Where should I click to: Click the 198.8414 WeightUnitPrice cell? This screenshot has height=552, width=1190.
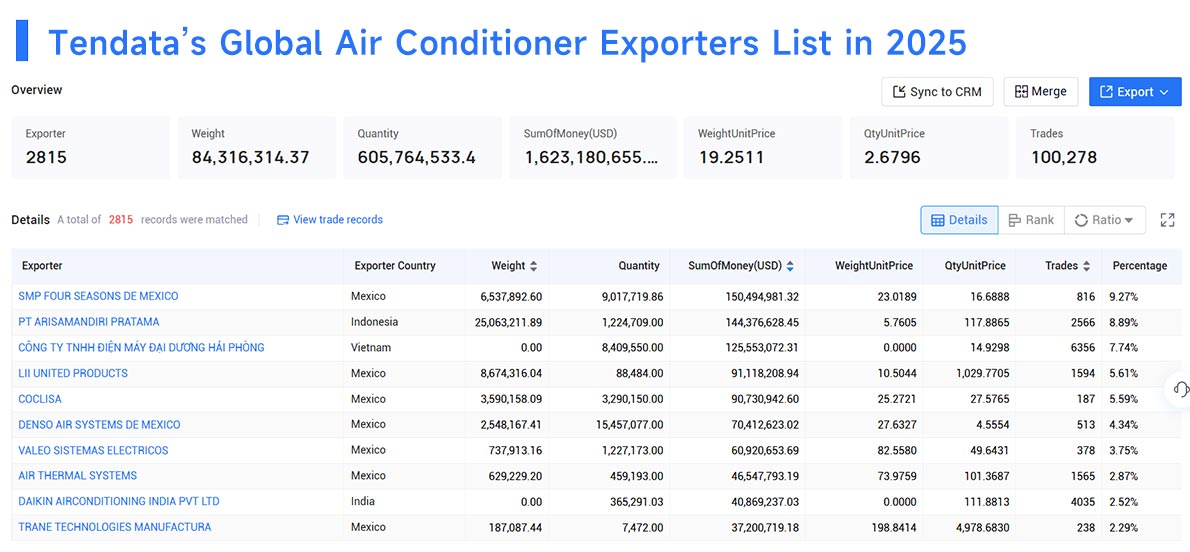pos(896,527)
